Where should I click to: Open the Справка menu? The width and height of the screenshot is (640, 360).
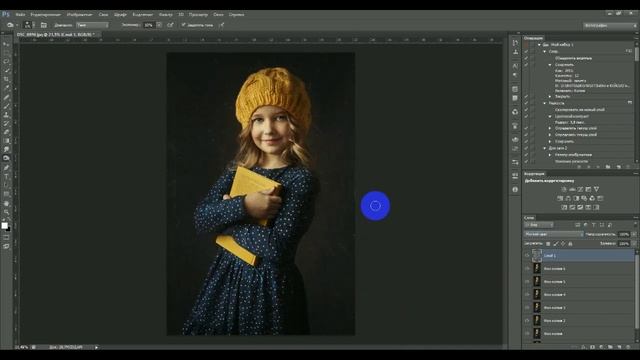[x=236, y=14]
